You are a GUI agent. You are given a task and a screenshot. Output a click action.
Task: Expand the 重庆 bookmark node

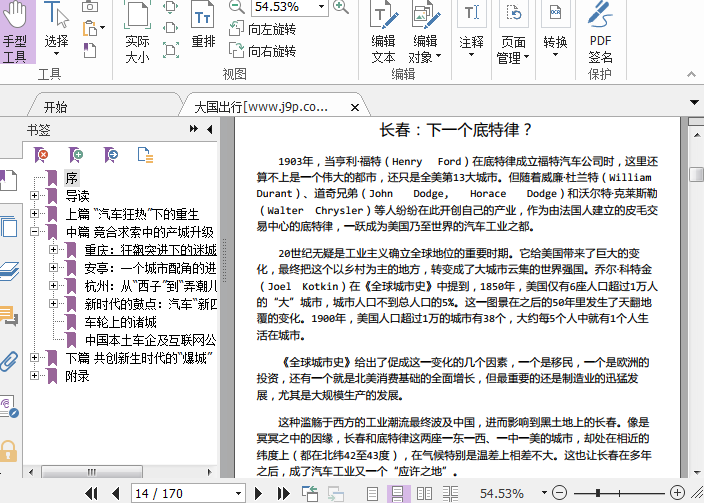[53, 250]
